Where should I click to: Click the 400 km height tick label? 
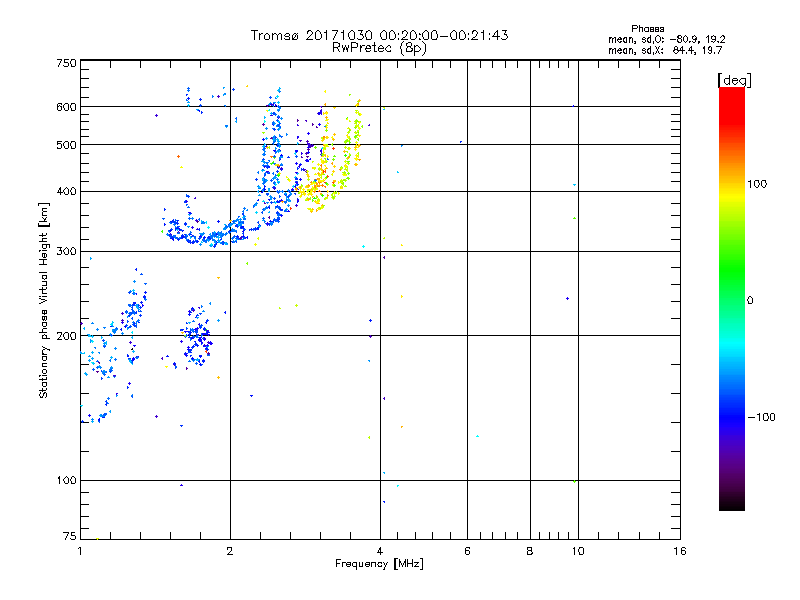point(66,192)
